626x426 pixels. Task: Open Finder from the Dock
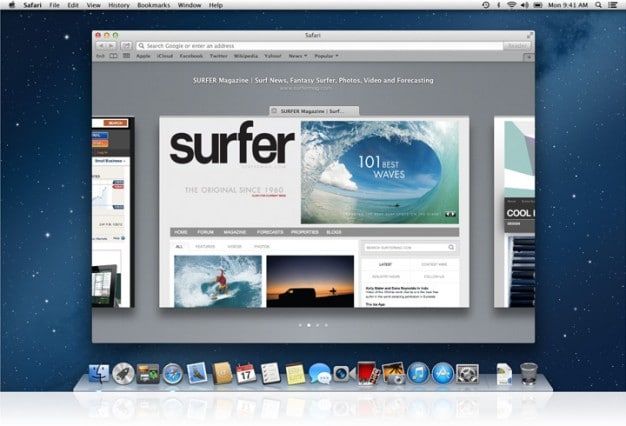coord(99,374)
